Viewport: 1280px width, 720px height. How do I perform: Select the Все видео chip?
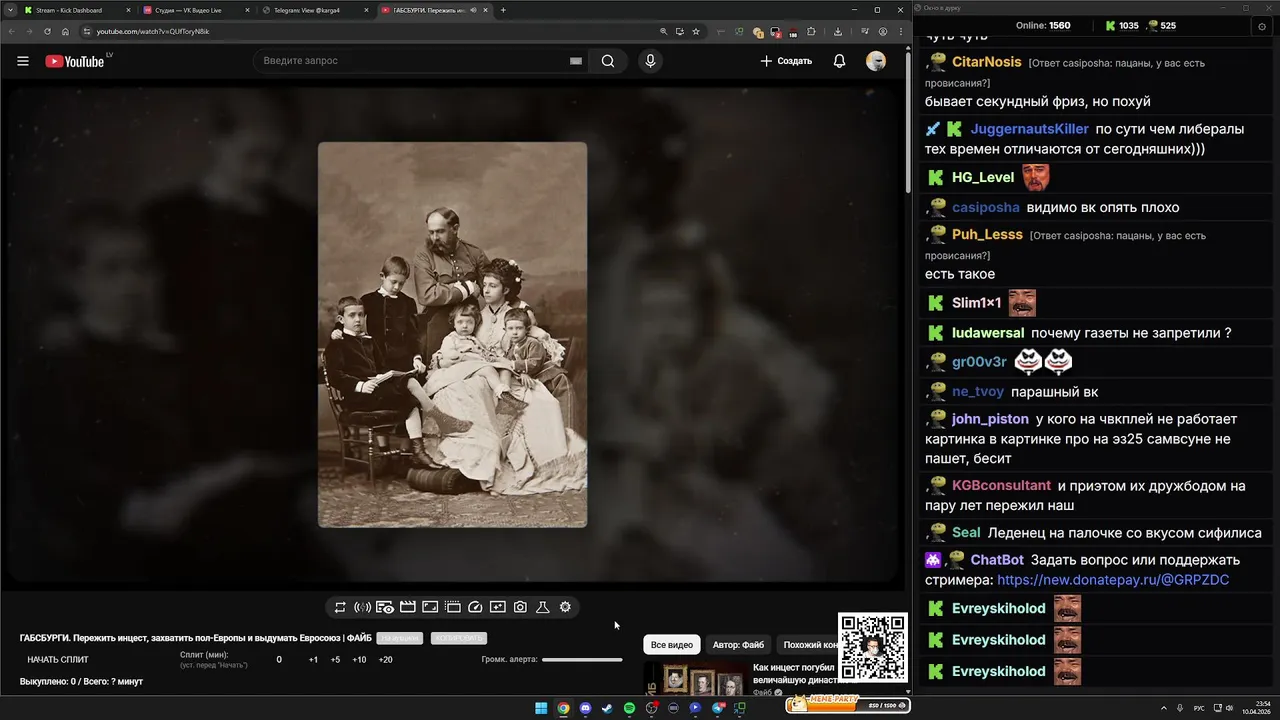pos(671,645)
